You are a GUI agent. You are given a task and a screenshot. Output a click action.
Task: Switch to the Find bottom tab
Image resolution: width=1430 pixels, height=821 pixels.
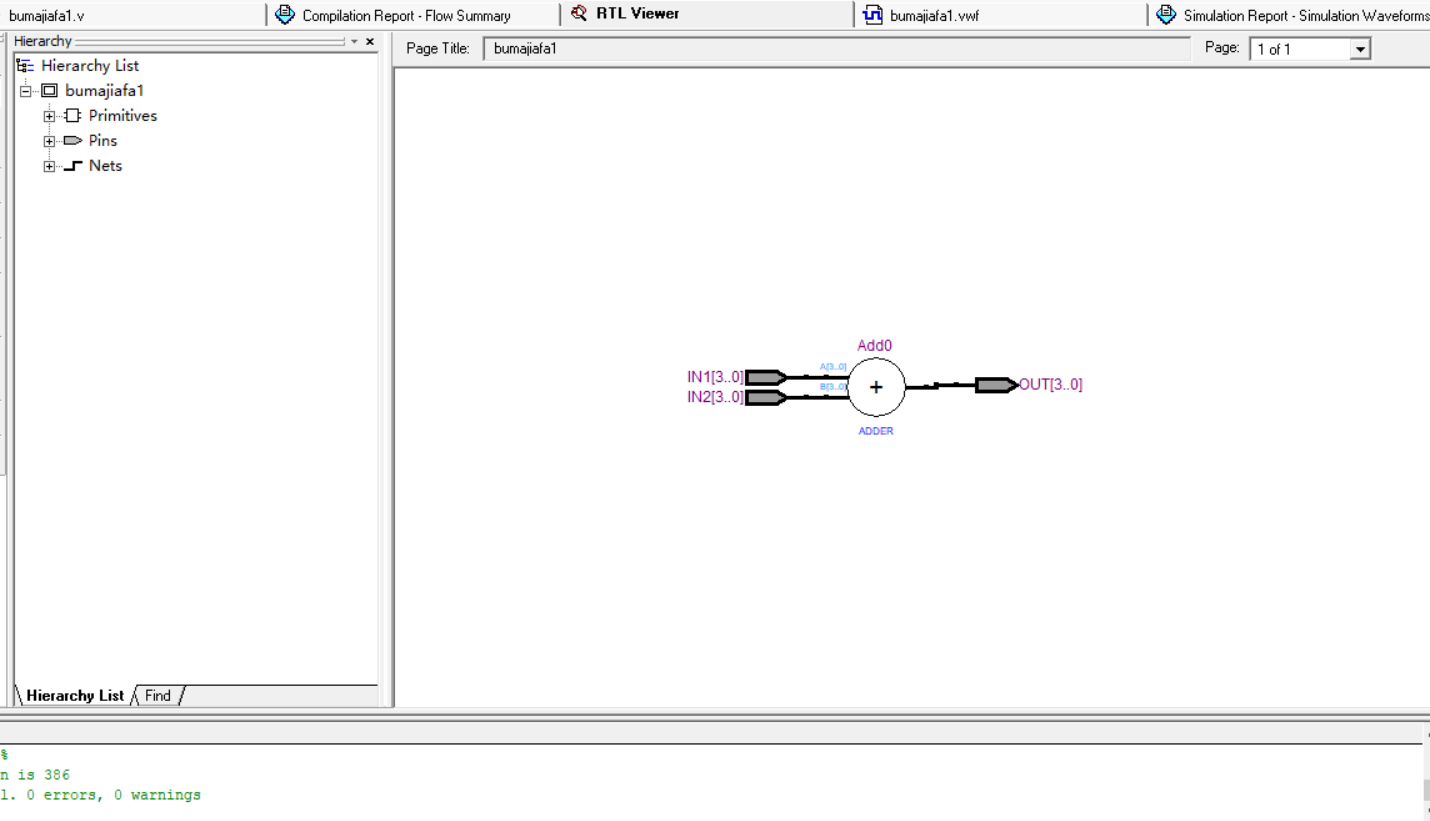(x=158, y=696)
